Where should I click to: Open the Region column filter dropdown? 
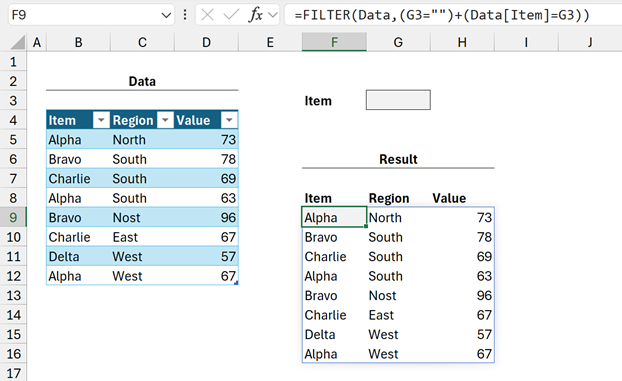point(165,120)
